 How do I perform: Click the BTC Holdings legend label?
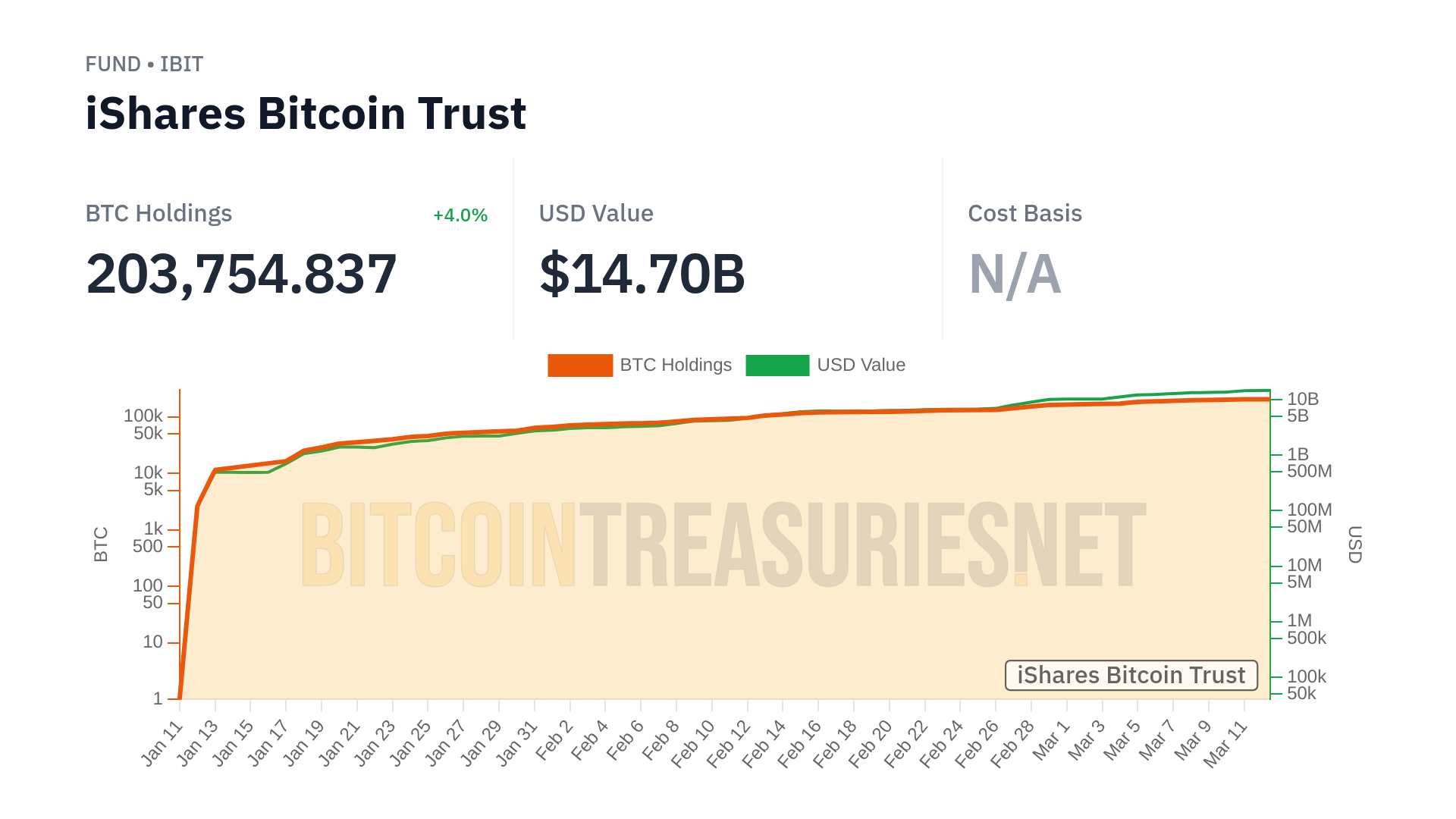click(x=676, y=366)
